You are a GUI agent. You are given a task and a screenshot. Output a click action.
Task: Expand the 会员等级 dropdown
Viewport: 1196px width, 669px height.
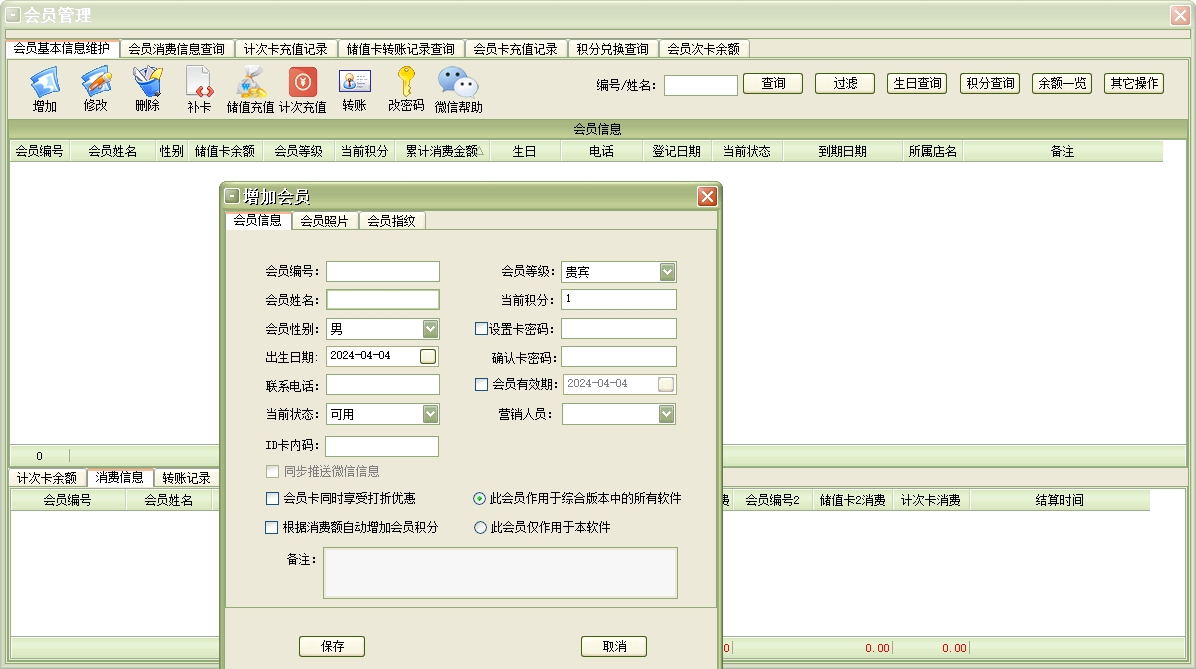(667, 272)
